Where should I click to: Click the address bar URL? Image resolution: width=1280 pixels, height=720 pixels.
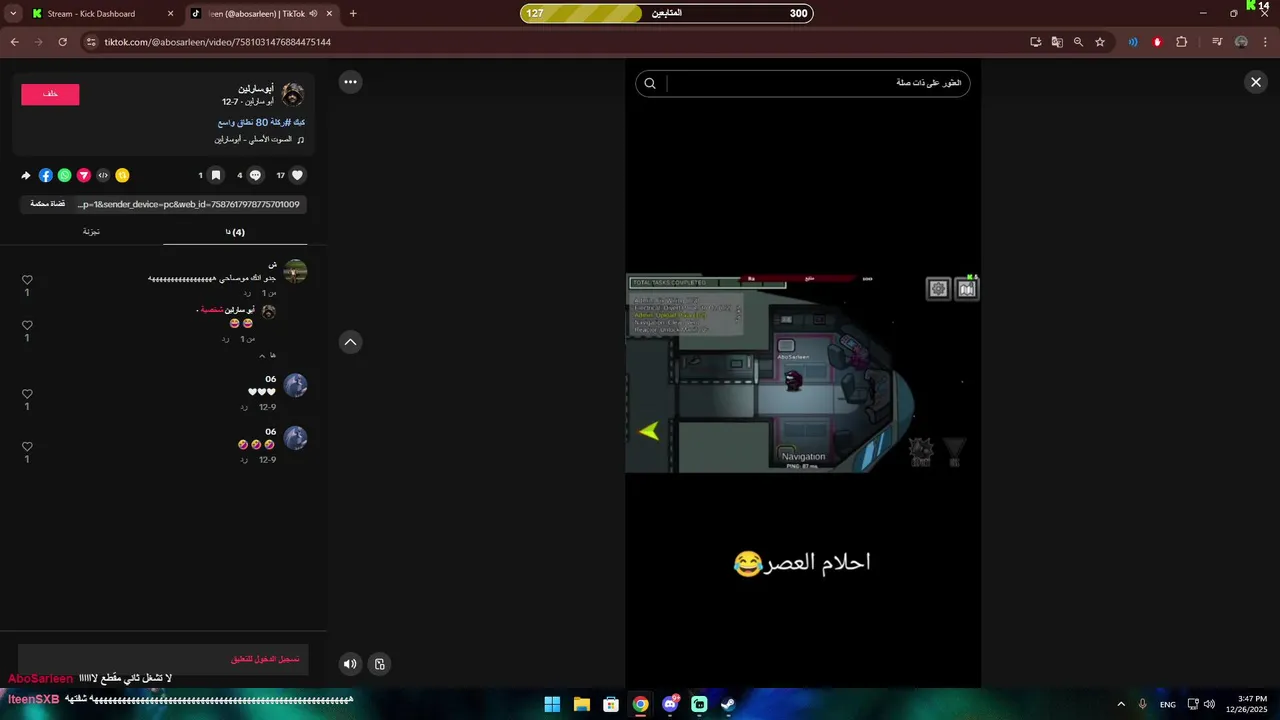tap(218, 42)
